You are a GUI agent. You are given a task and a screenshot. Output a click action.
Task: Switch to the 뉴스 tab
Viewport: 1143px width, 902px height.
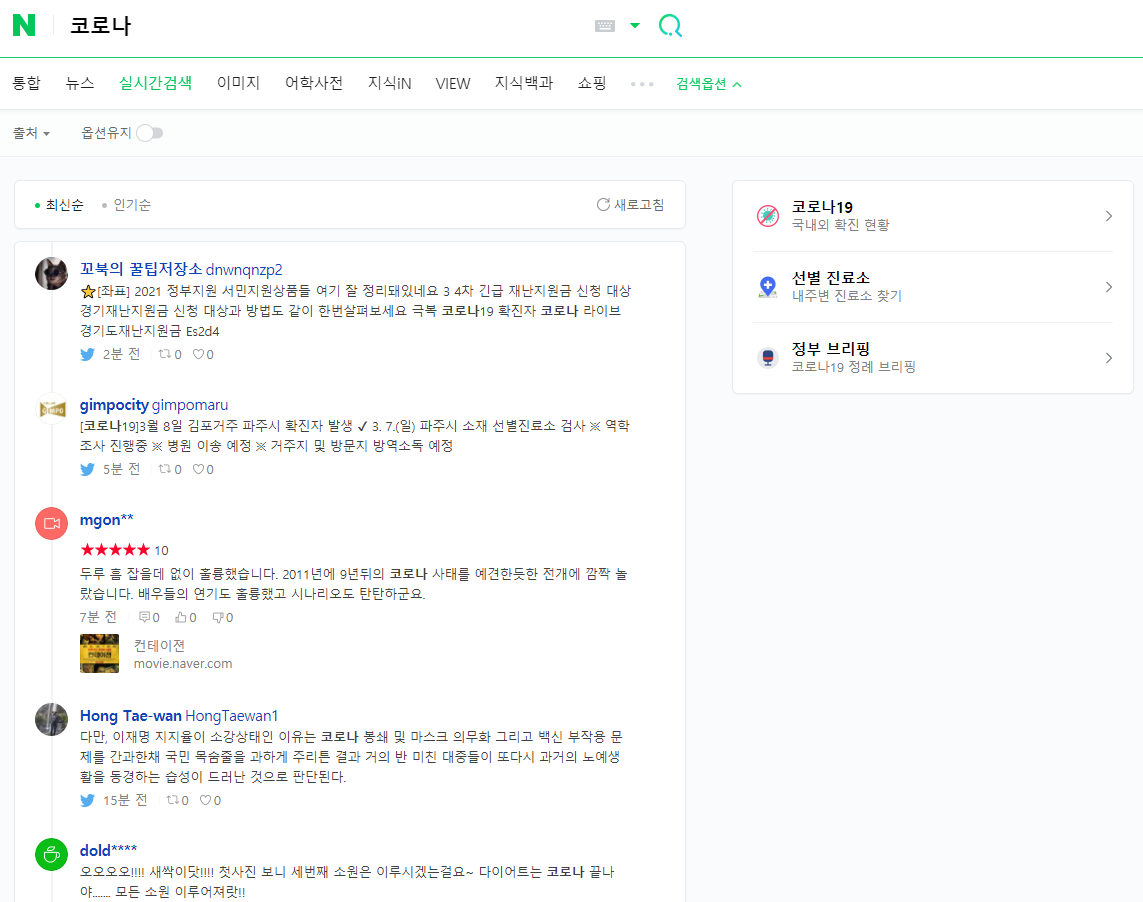click(x=80, y=84)
